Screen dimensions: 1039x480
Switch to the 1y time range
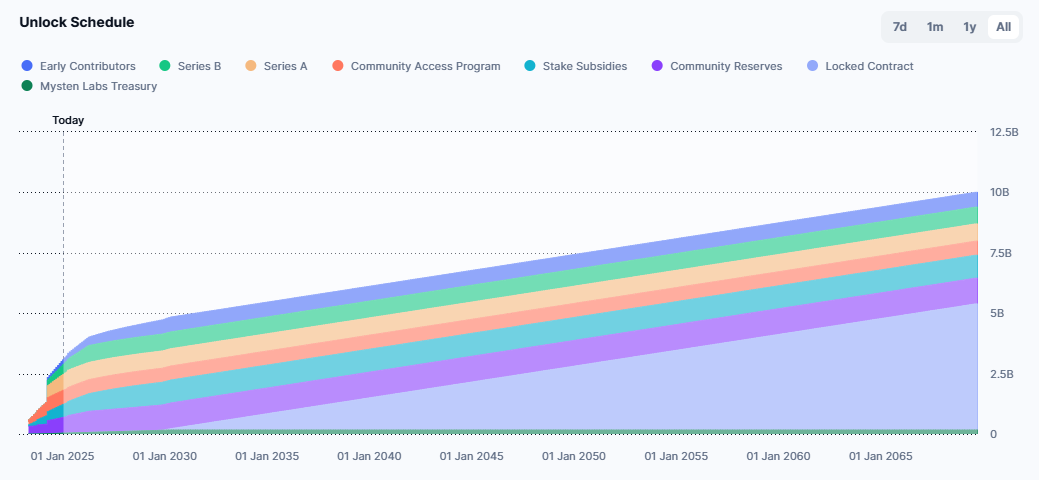tap(969, 27)
